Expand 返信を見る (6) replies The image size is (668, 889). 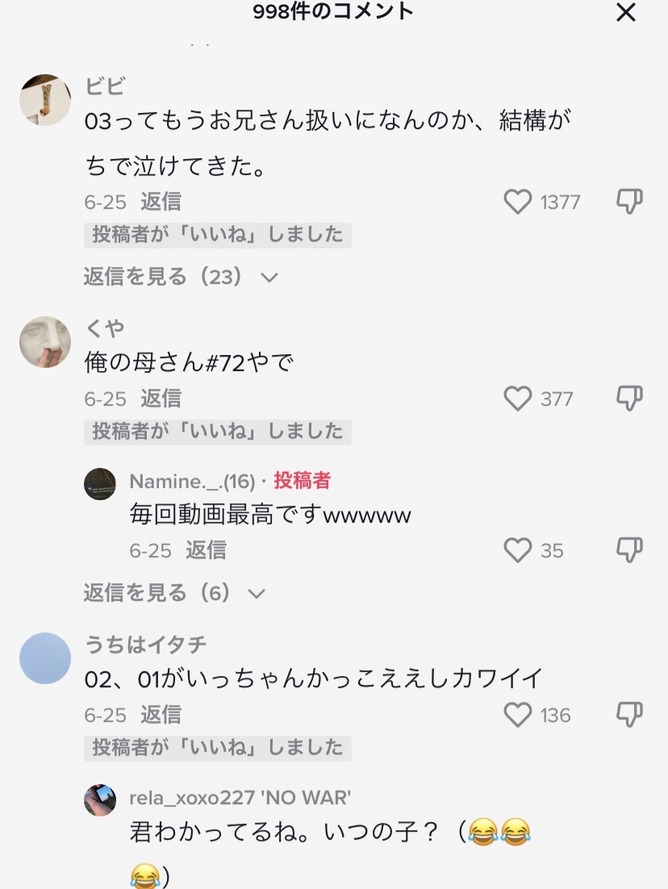coord(175,593)
